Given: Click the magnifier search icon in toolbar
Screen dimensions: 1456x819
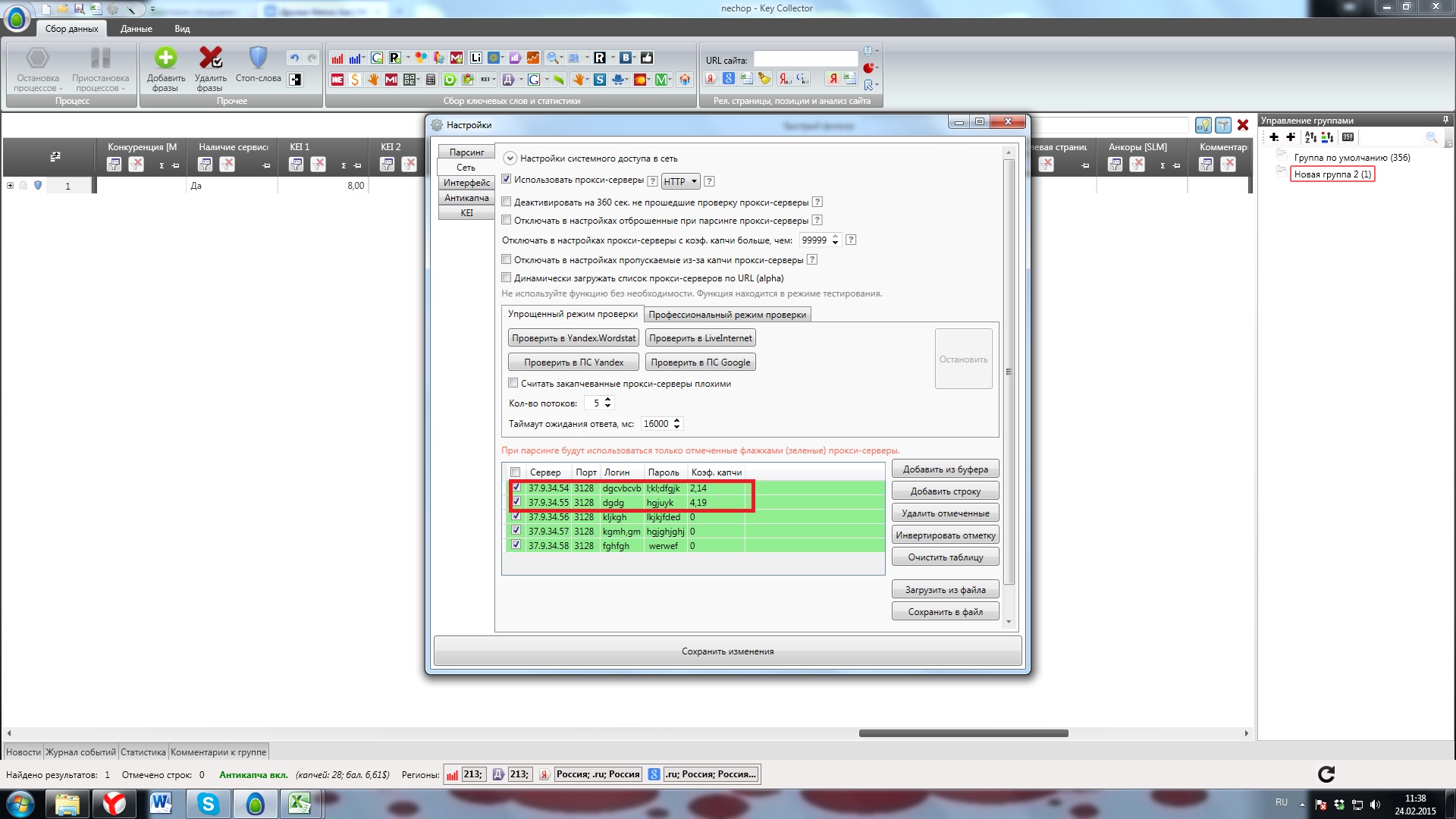Looking at the screenshot, I should (x=552, y=58).
